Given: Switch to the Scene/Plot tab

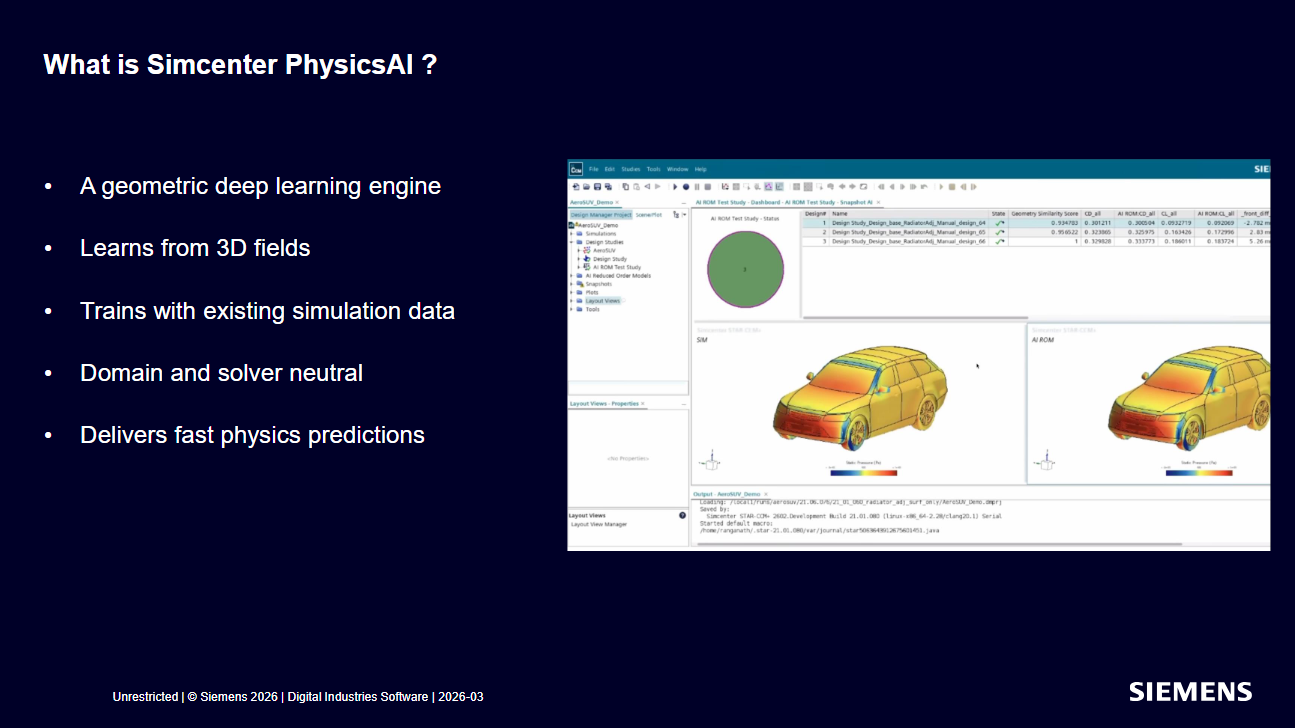Looking at the screenshot, I should point(649,214).
